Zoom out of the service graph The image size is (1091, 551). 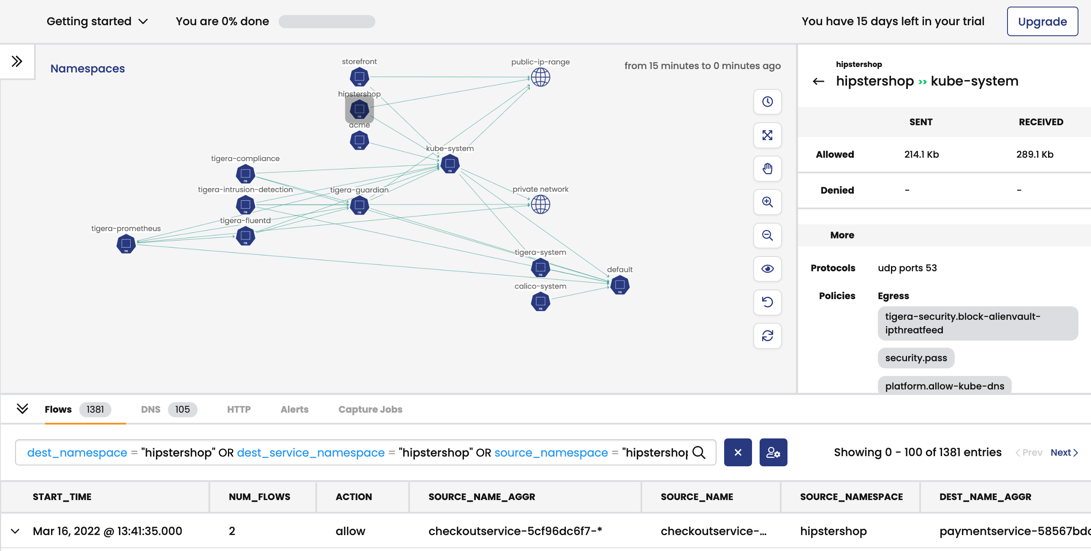pyautogui.click(x=767, y=236)
